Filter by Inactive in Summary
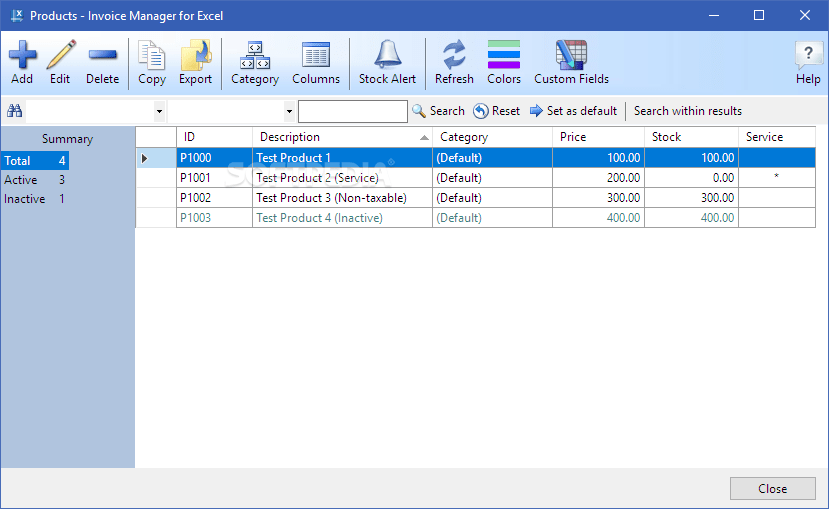 pos(35,199)
